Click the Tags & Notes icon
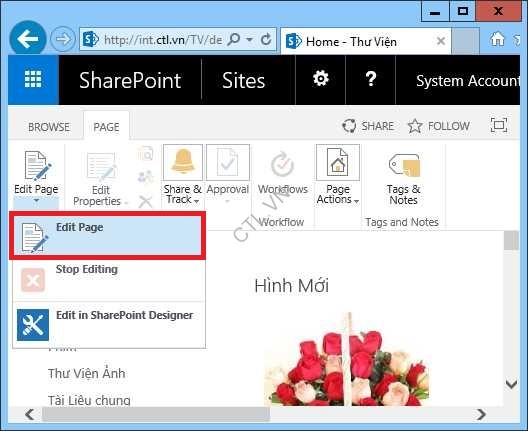The image size is (528, 431). 404,165
